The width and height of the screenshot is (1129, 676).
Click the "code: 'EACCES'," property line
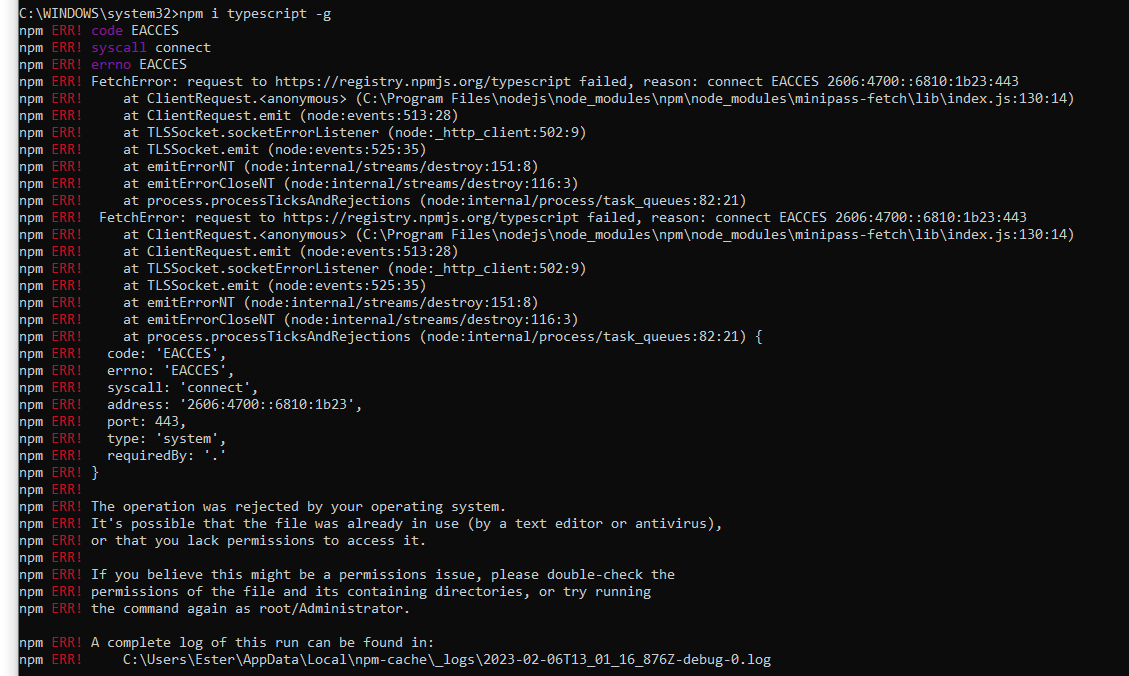[x=166, y=353]
